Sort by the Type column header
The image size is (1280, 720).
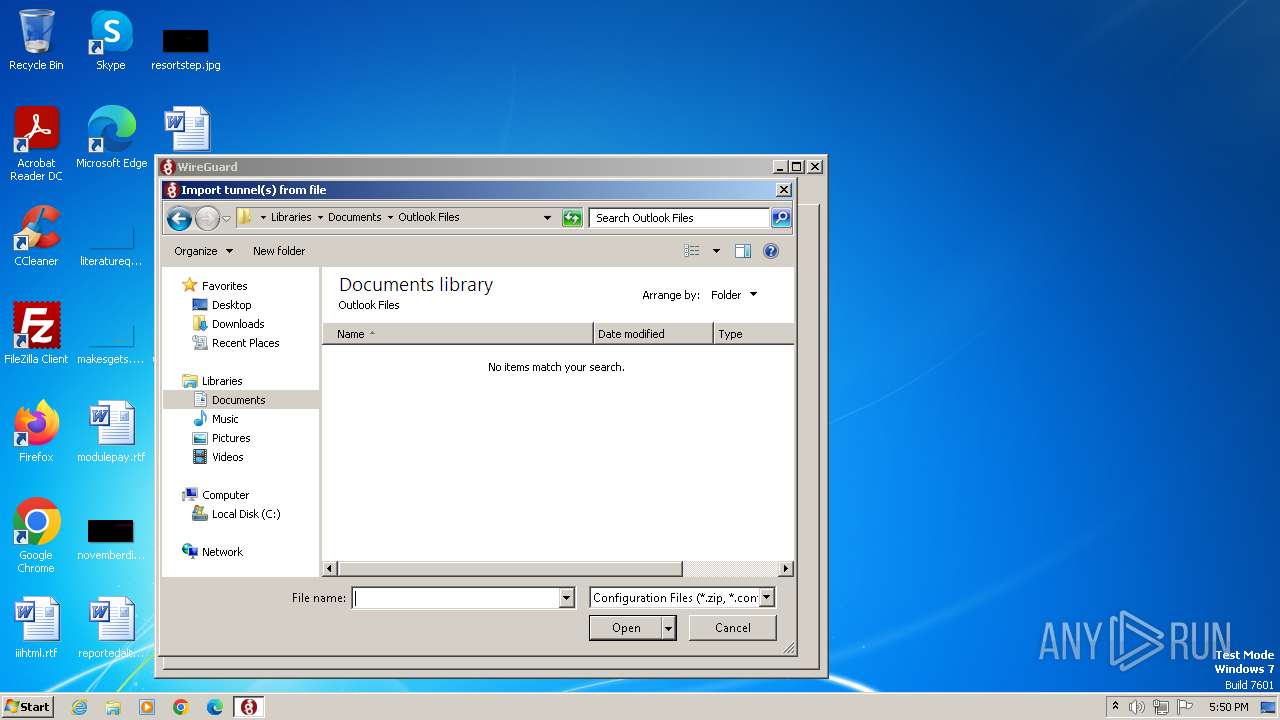[x=754, y=334]
